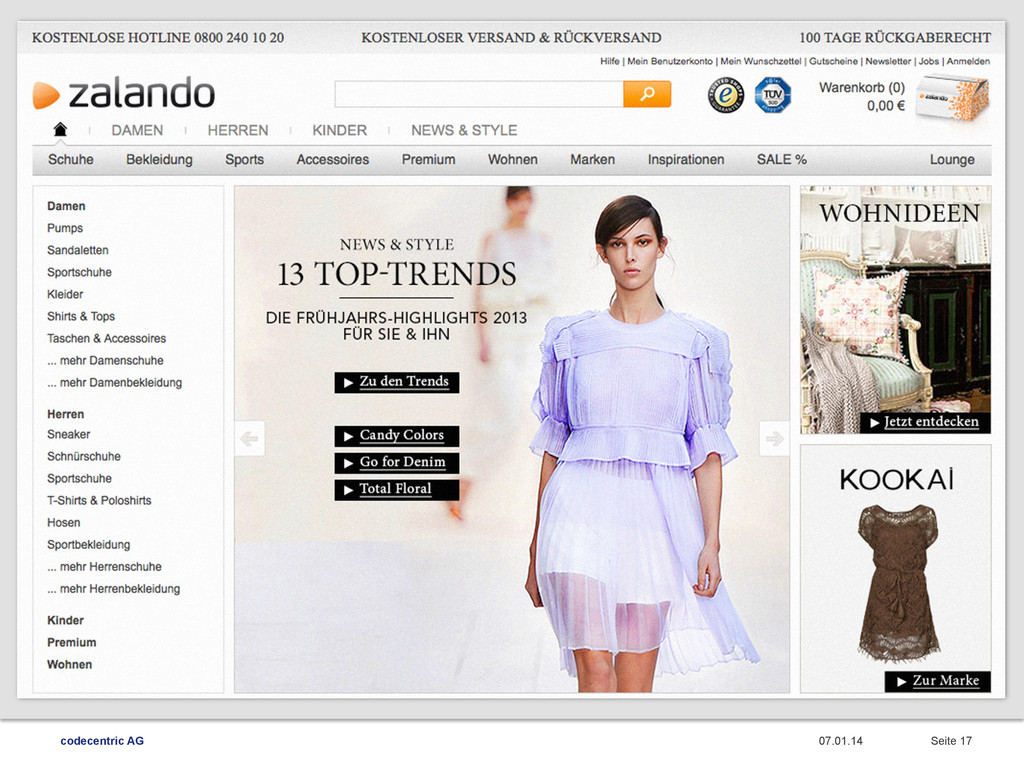Click the Zu den Trends button
1024x768 pixels.
coord(396,382)
